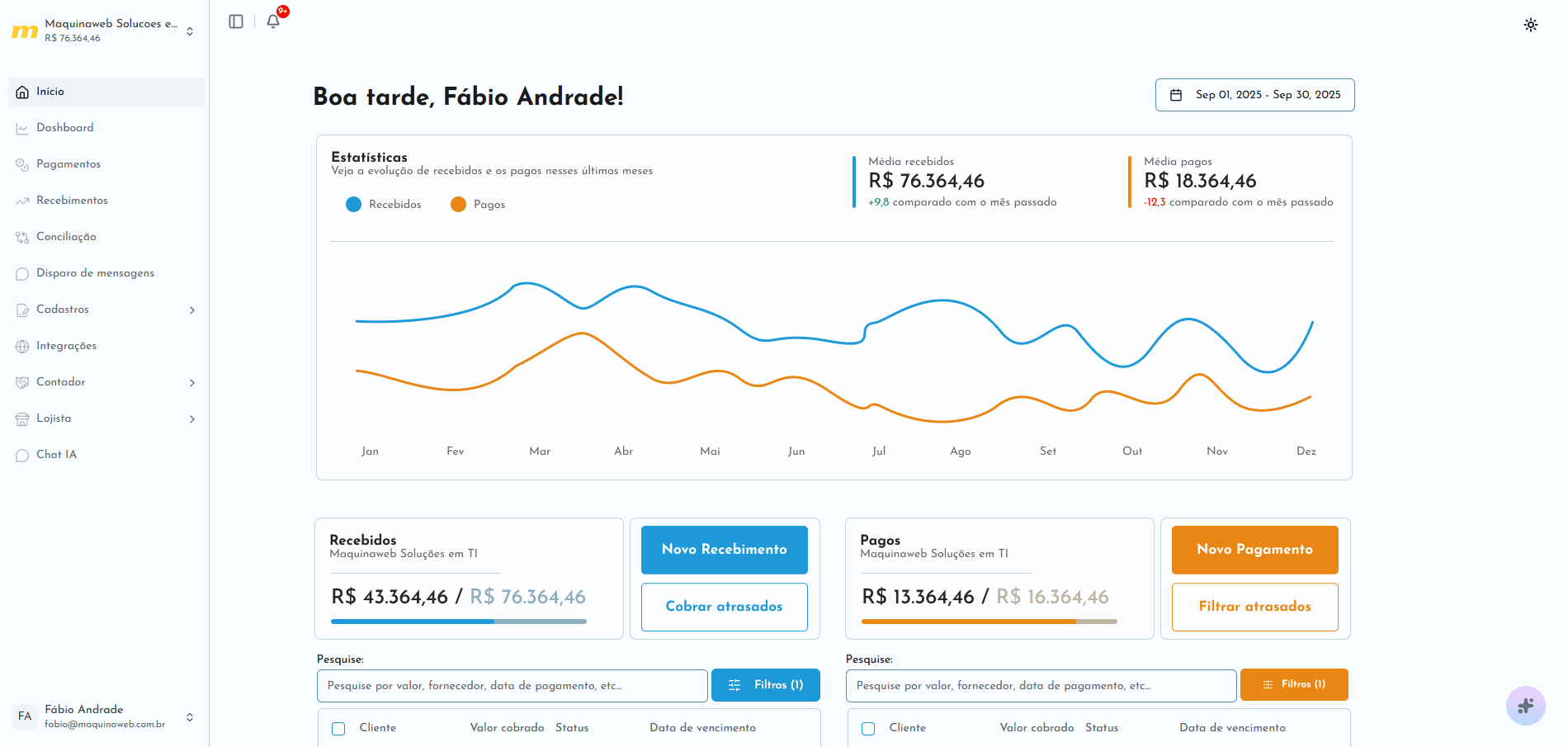Toggle the sidebar panel icon
1568x747 pixels.
pos(236,21)
